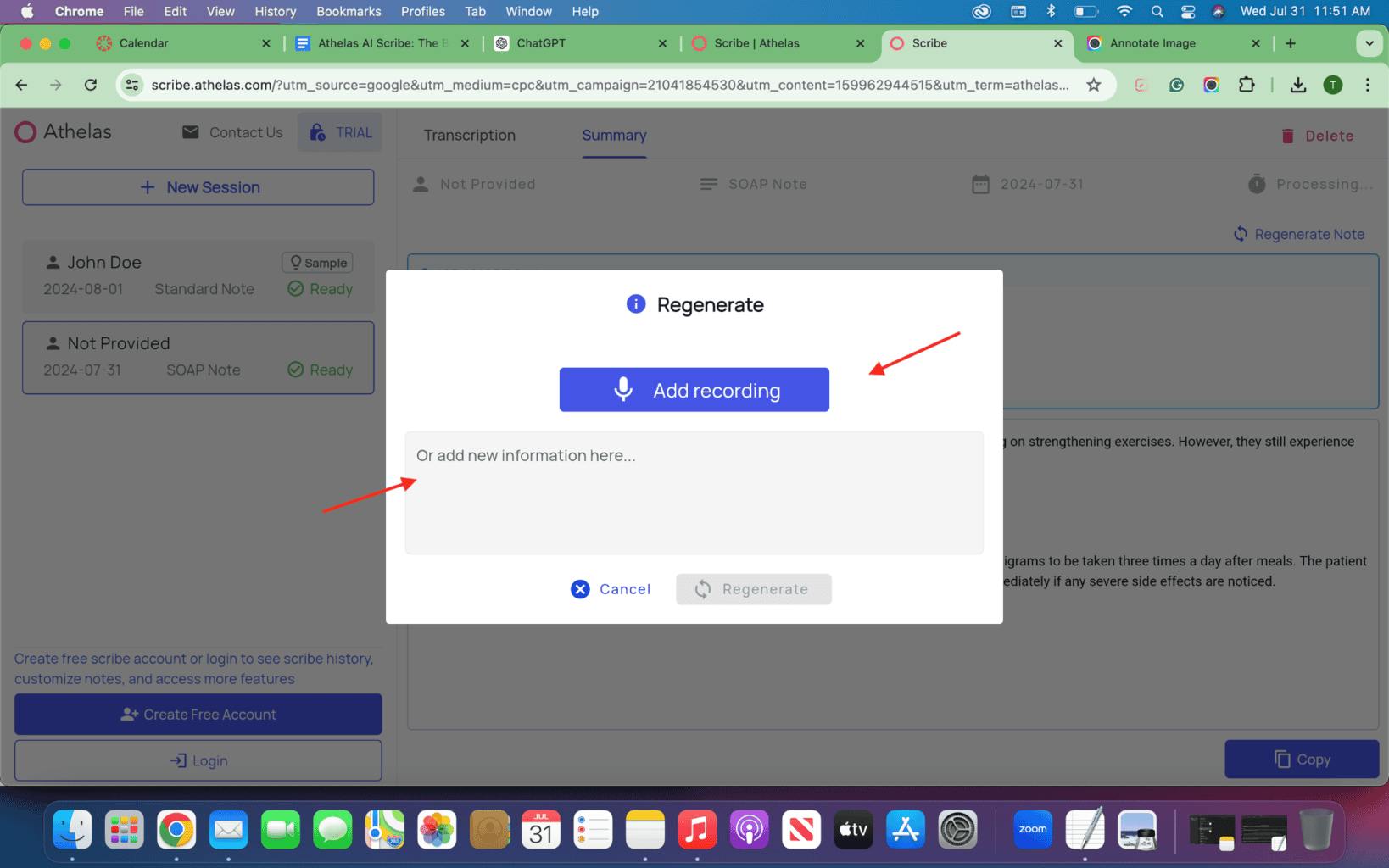Screen dimensions: 1389x868
Task: Switch to the Annotate Image tab
Action: 1174,43
